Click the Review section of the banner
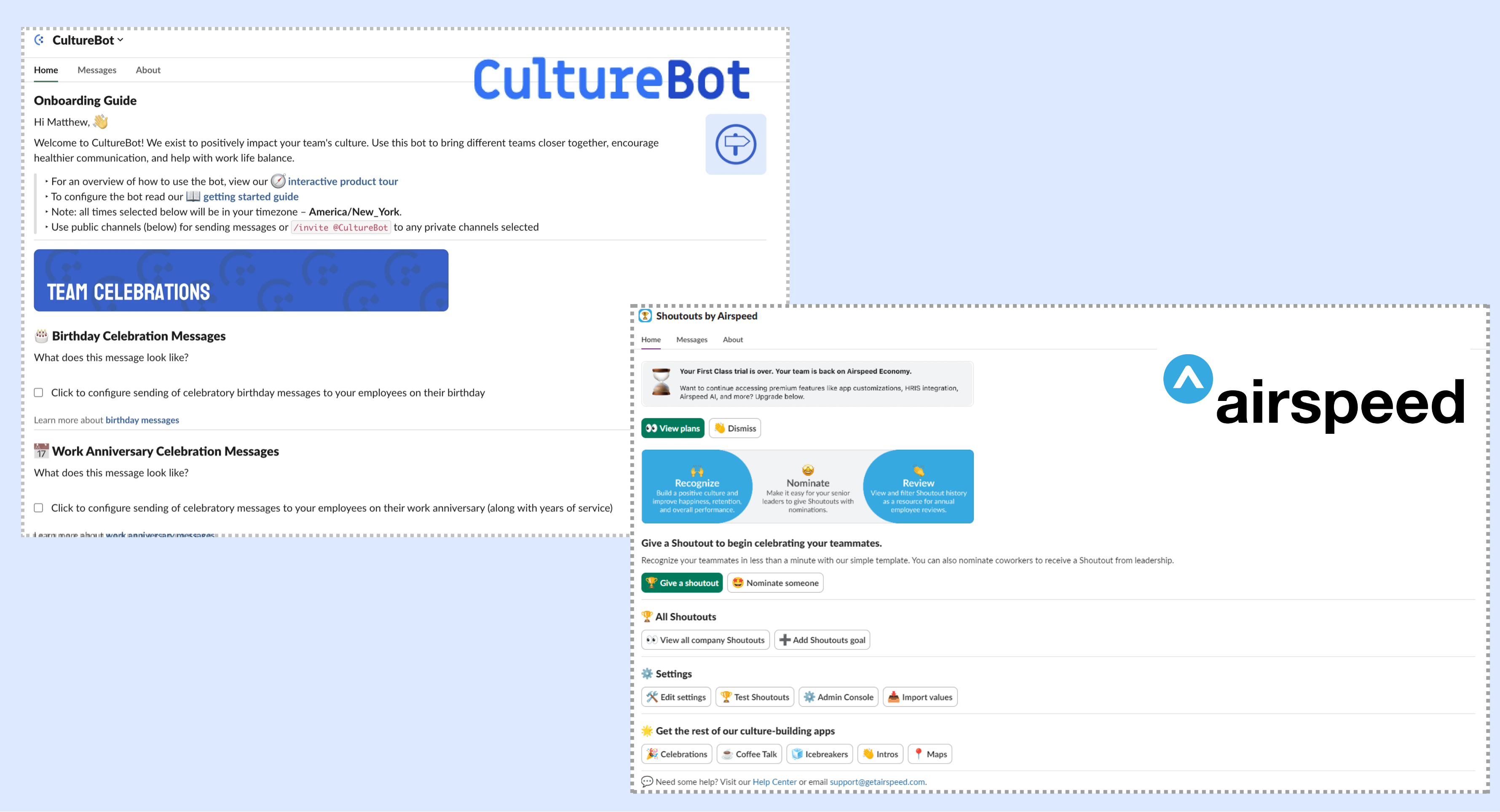 click(918, 486)
